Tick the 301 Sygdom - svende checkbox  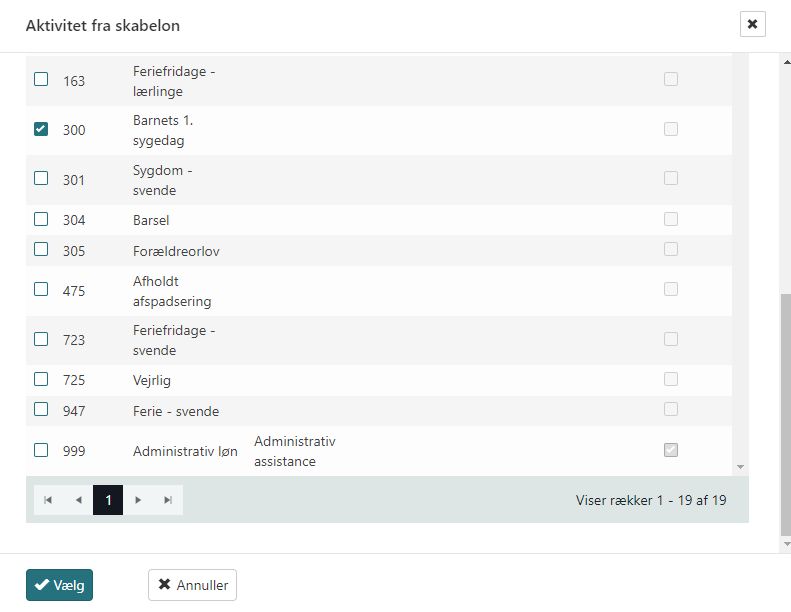coord(41,178)
